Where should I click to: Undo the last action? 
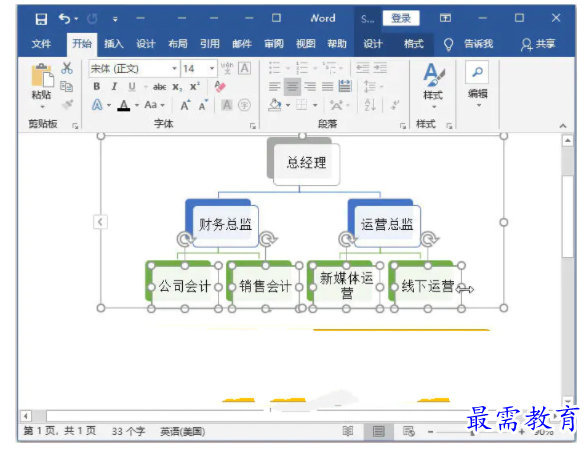64,18
